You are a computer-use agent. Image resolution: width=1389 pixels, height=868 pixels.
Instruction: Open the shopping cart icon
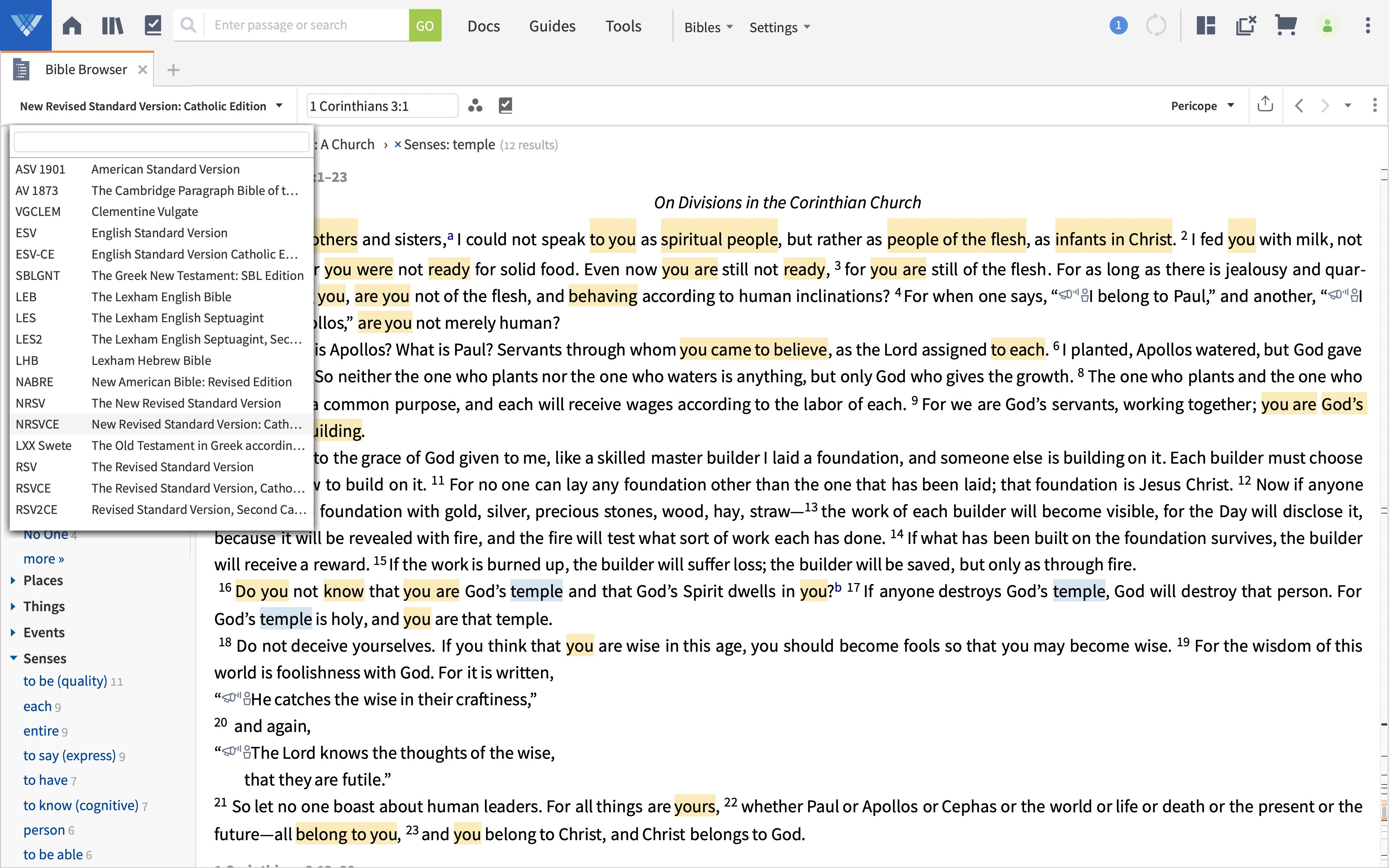point(1286,25)
